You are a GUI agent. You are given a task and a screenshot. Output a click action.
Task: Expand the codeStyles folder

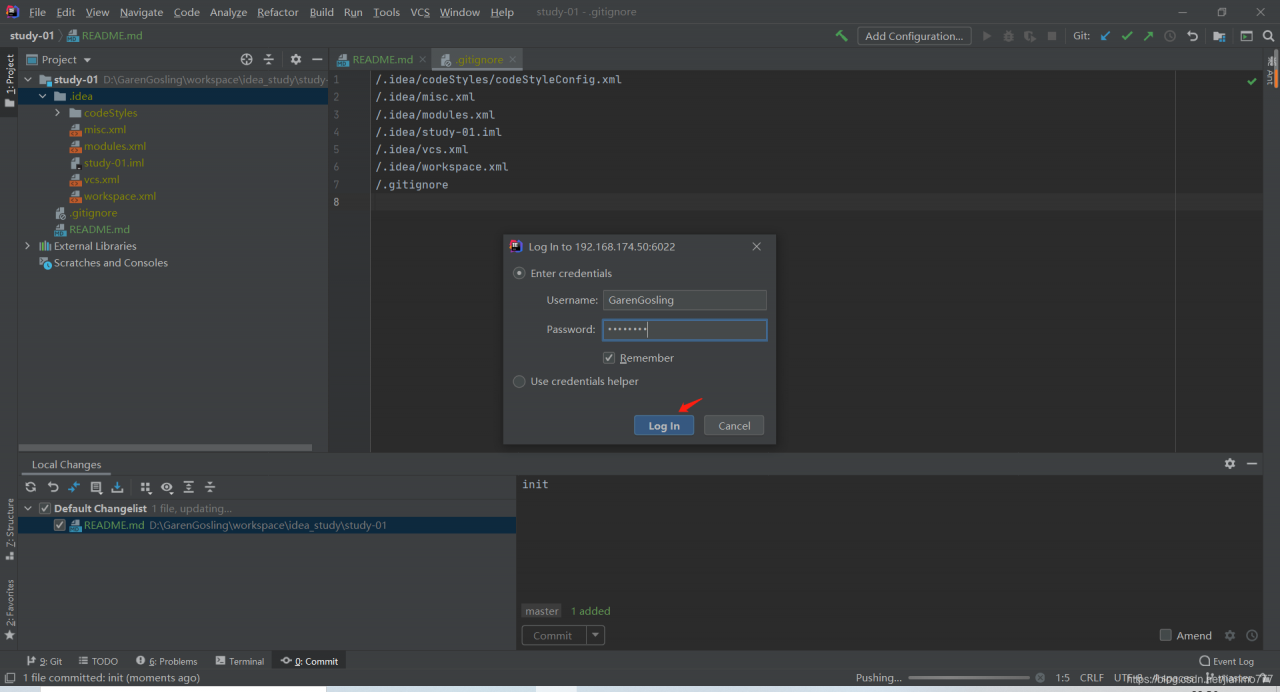[x=58, y=113]
